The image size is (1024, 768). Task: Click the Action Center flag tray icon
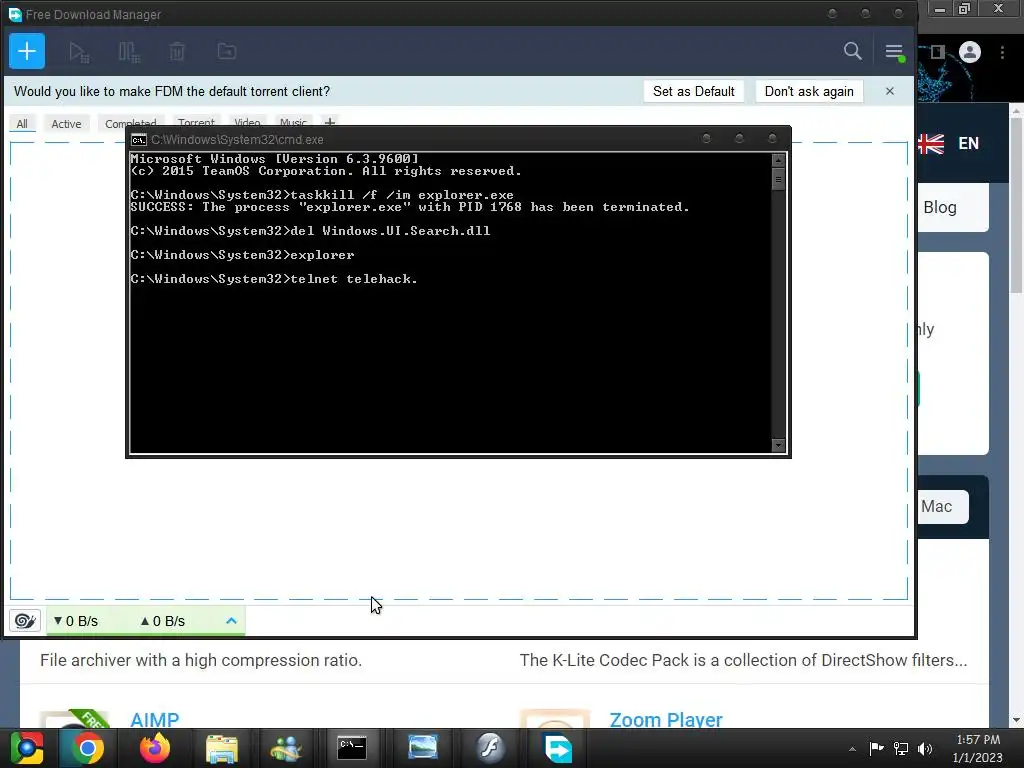[876, 748]
